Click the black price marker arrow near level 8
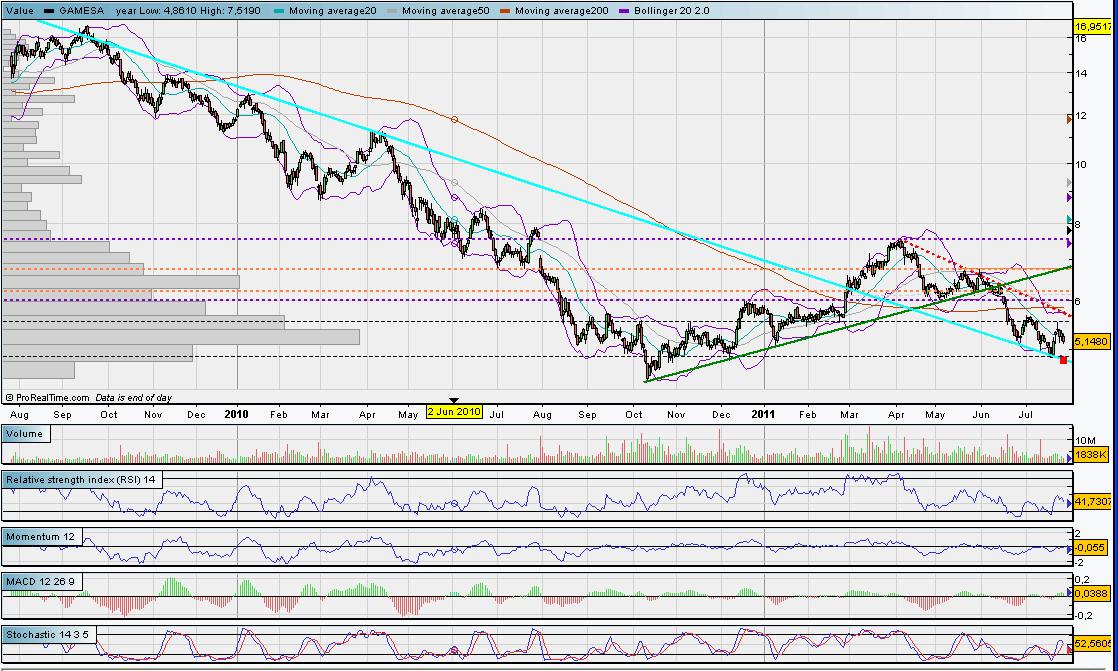Viewport: 1118px width, 671px height. [1069, 230]
